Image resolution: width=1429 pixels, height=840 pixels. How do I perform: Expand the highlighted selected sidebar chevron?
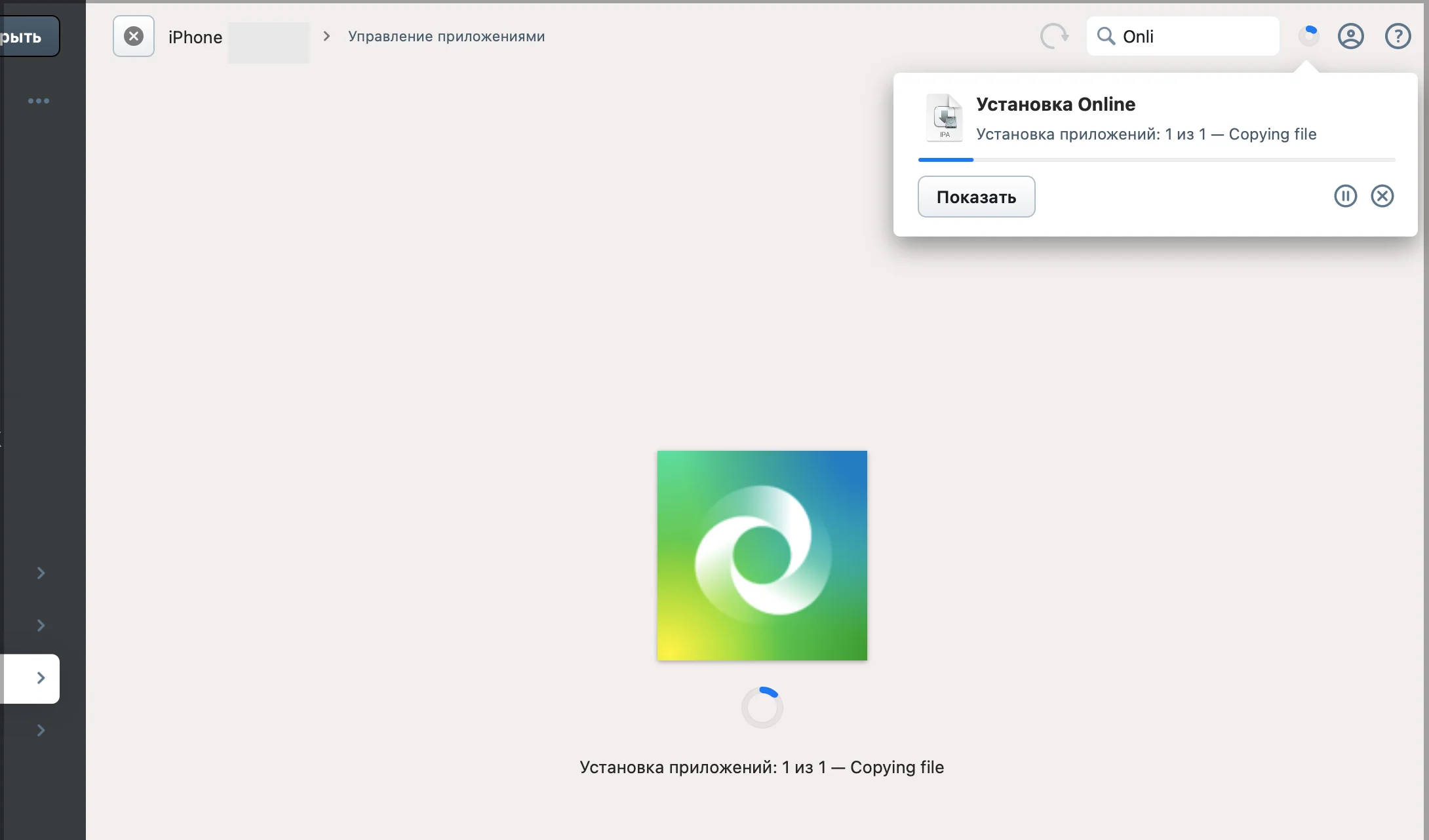coord(41,678)
